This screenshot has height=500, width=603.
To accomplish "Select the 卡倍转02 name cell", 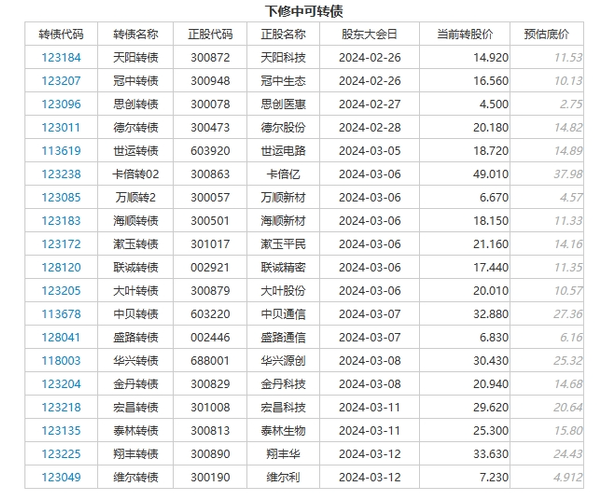I will tap(135, 174).
